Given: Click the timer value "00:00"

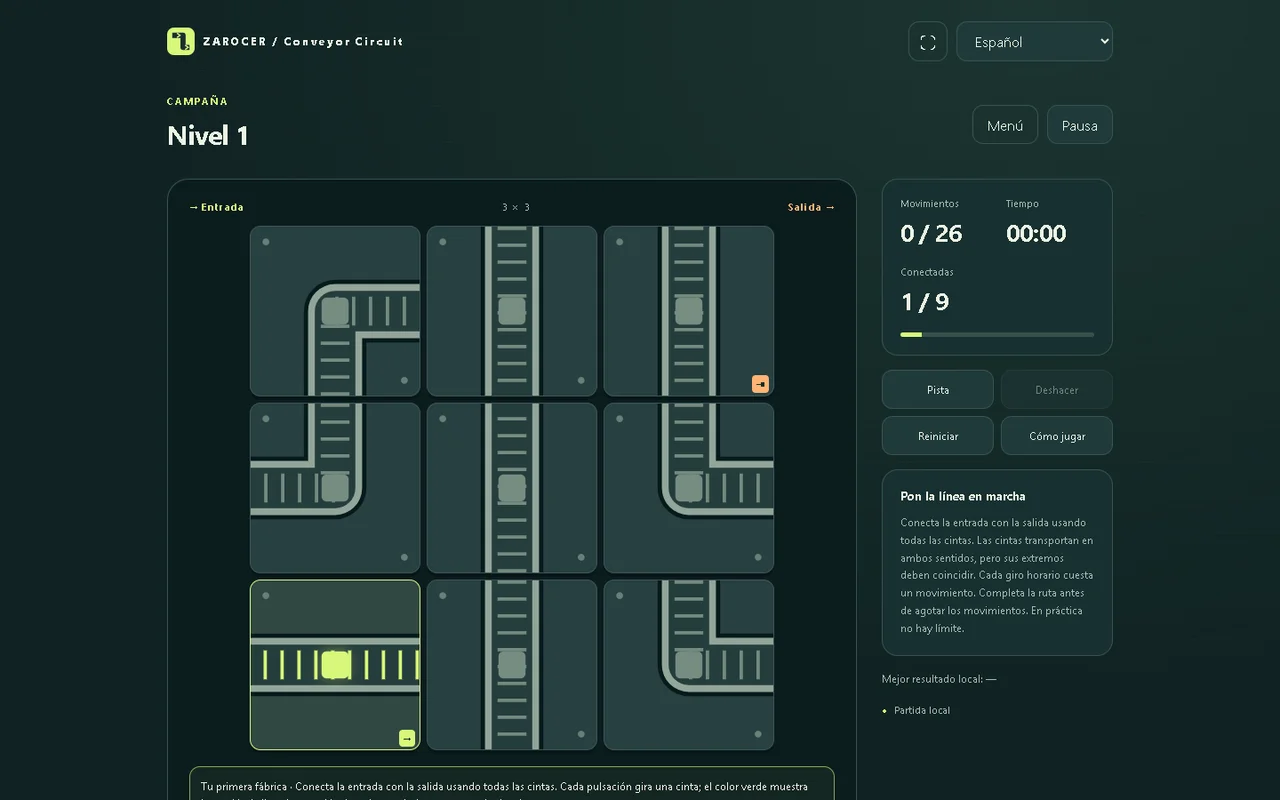Looking at the screenshot, I should tap(1036, 234).
